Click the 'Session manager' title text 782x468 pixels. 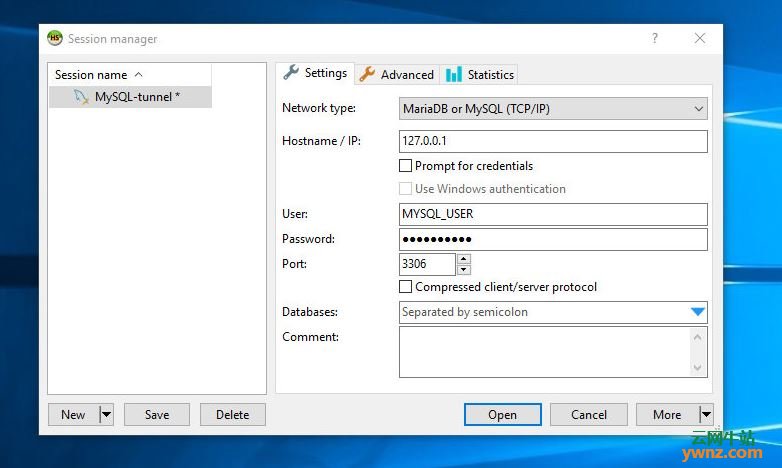pyautogui.click(x=113, y=39)
